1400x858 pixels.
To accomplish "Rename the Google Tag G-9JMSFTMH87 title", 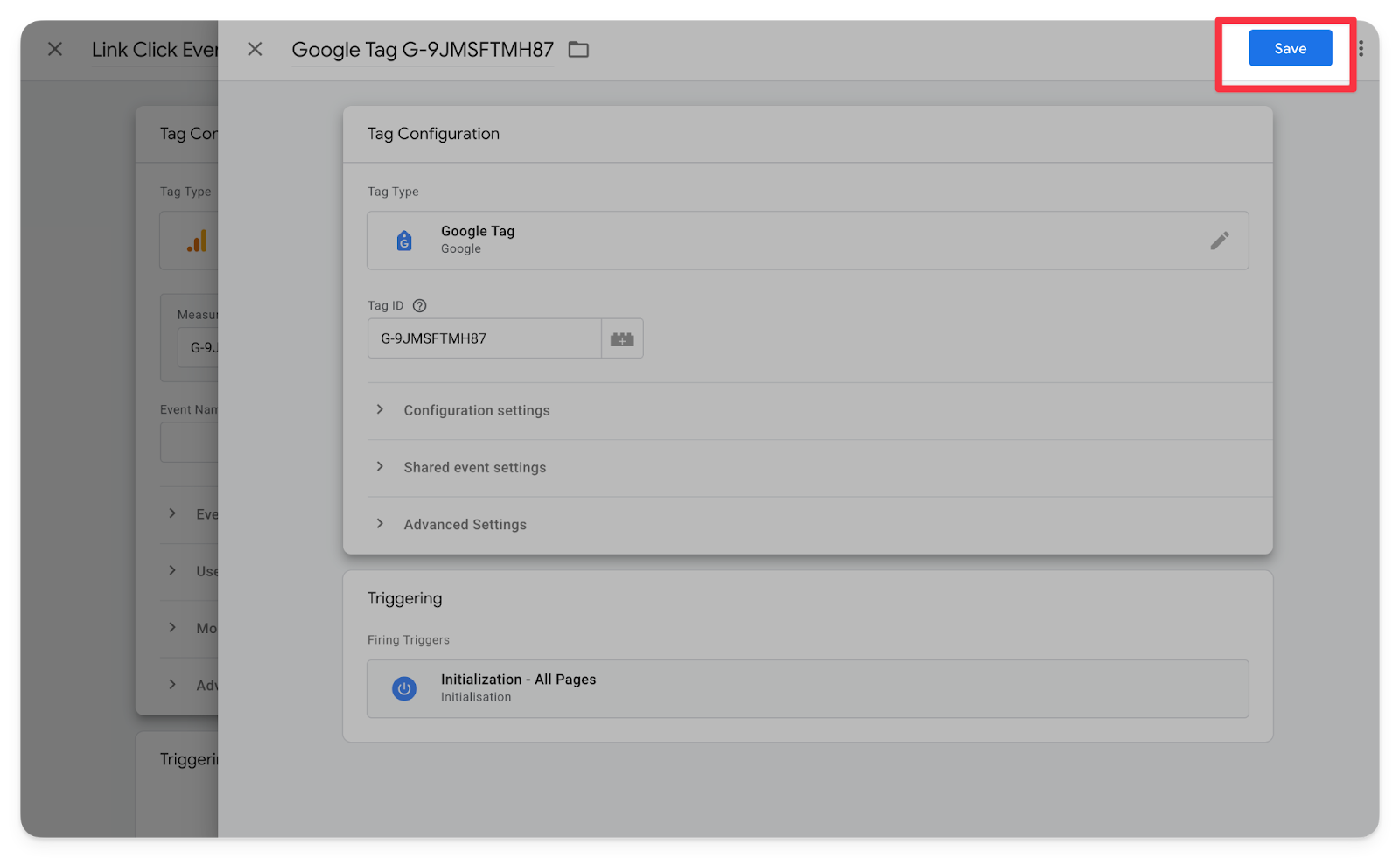I will (x=423, y=50).
